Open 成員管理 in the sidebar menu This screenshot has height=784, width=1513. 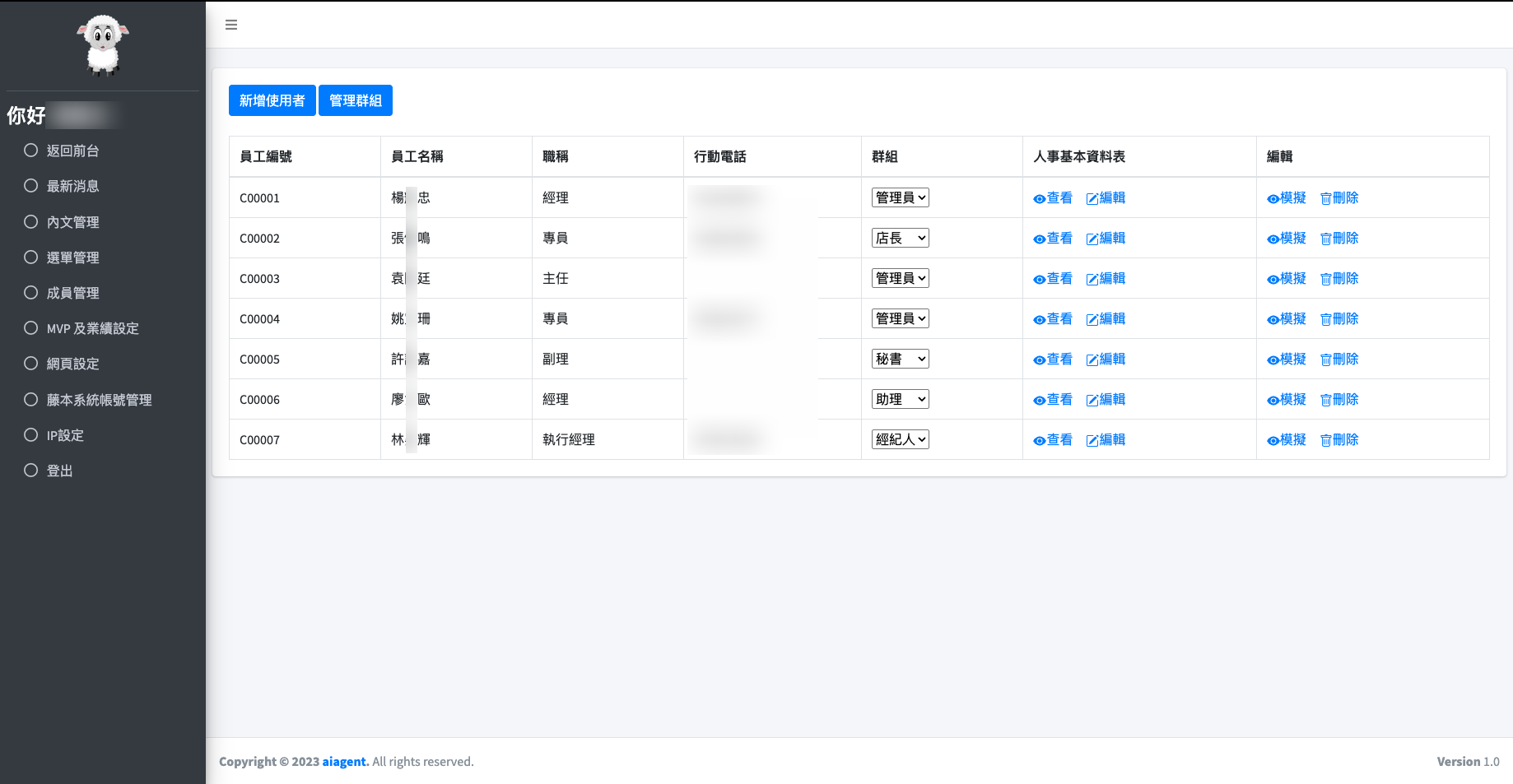click(72, 293)
